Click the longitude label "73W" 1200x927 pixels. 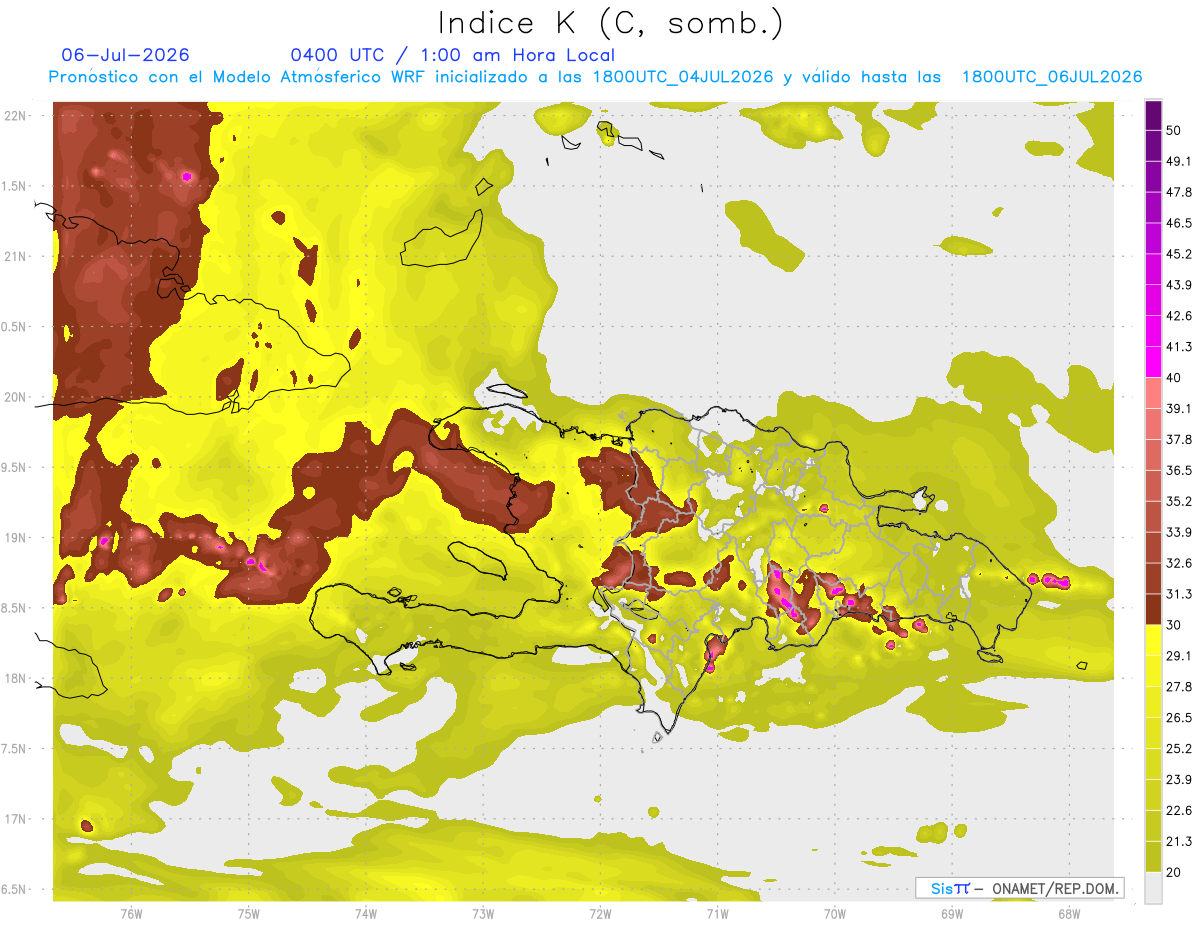pyautogui.click(x=483, y=913)
